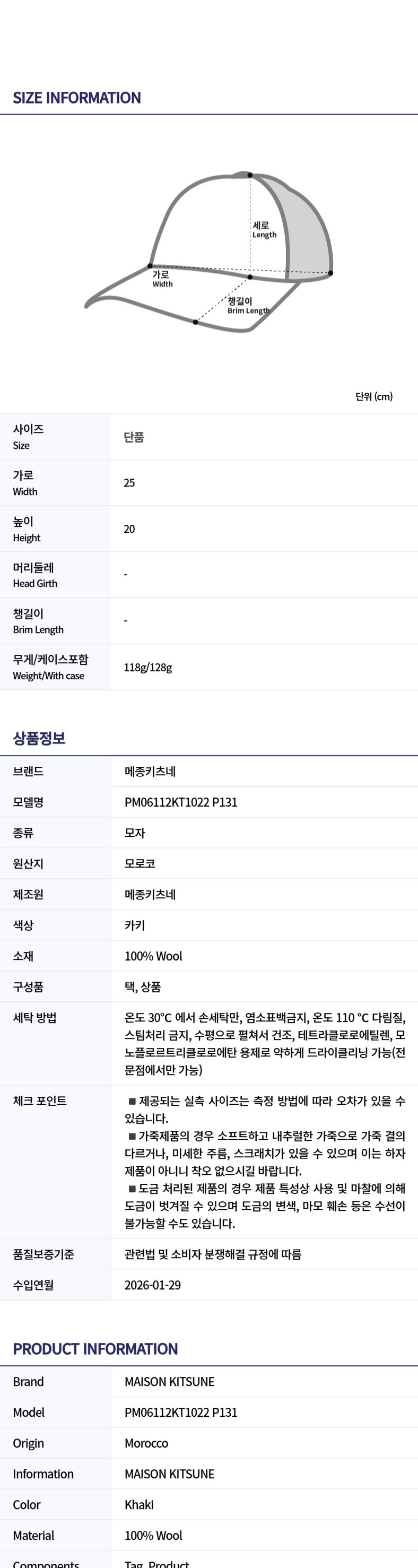Click the 세로 Length label on diagram
The height and width of the screenshot is (1568, 418).
pos(264,229)
